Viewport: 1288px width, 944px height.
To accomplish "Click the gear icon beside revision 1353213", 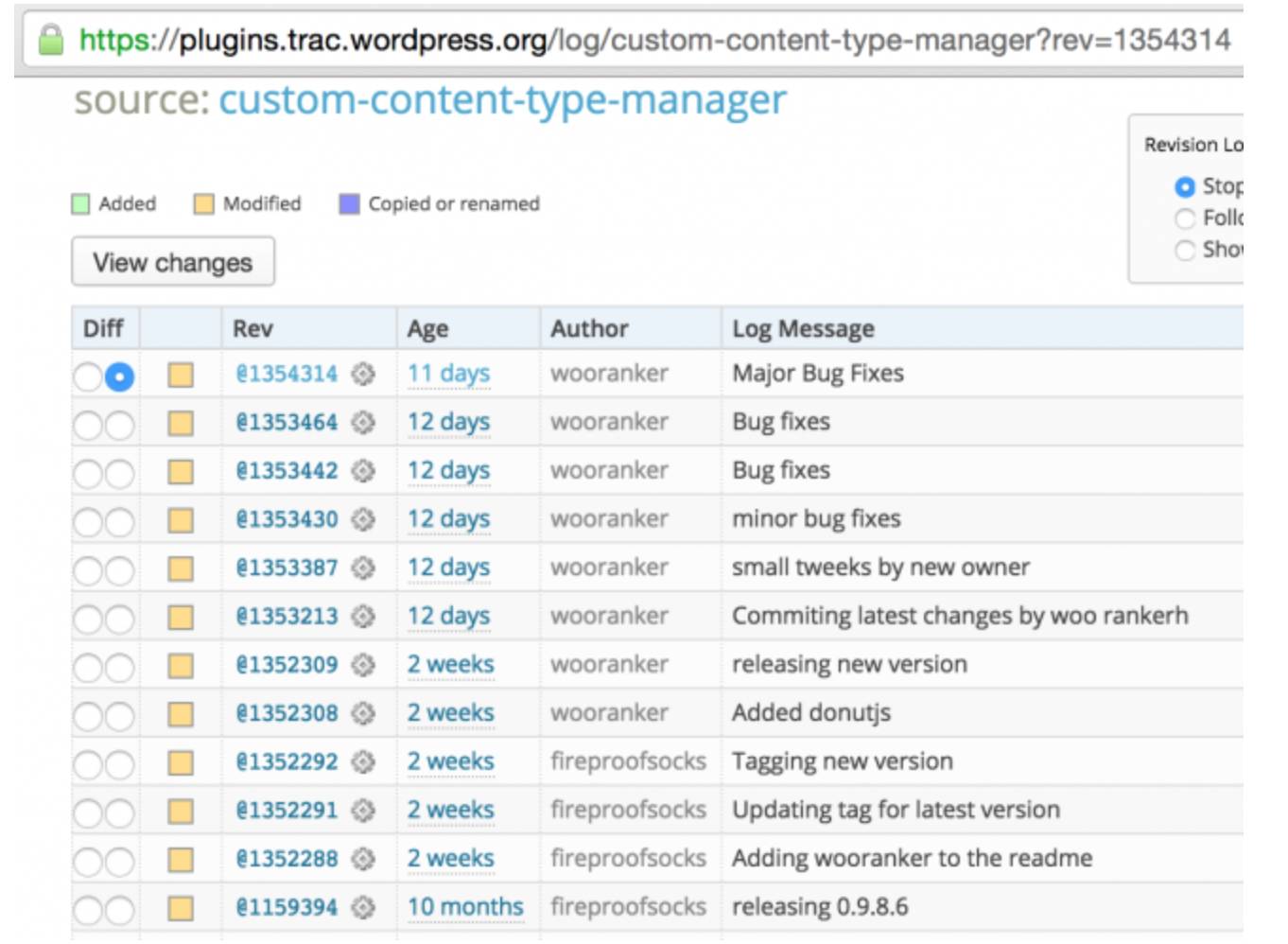I will [363, 617].
